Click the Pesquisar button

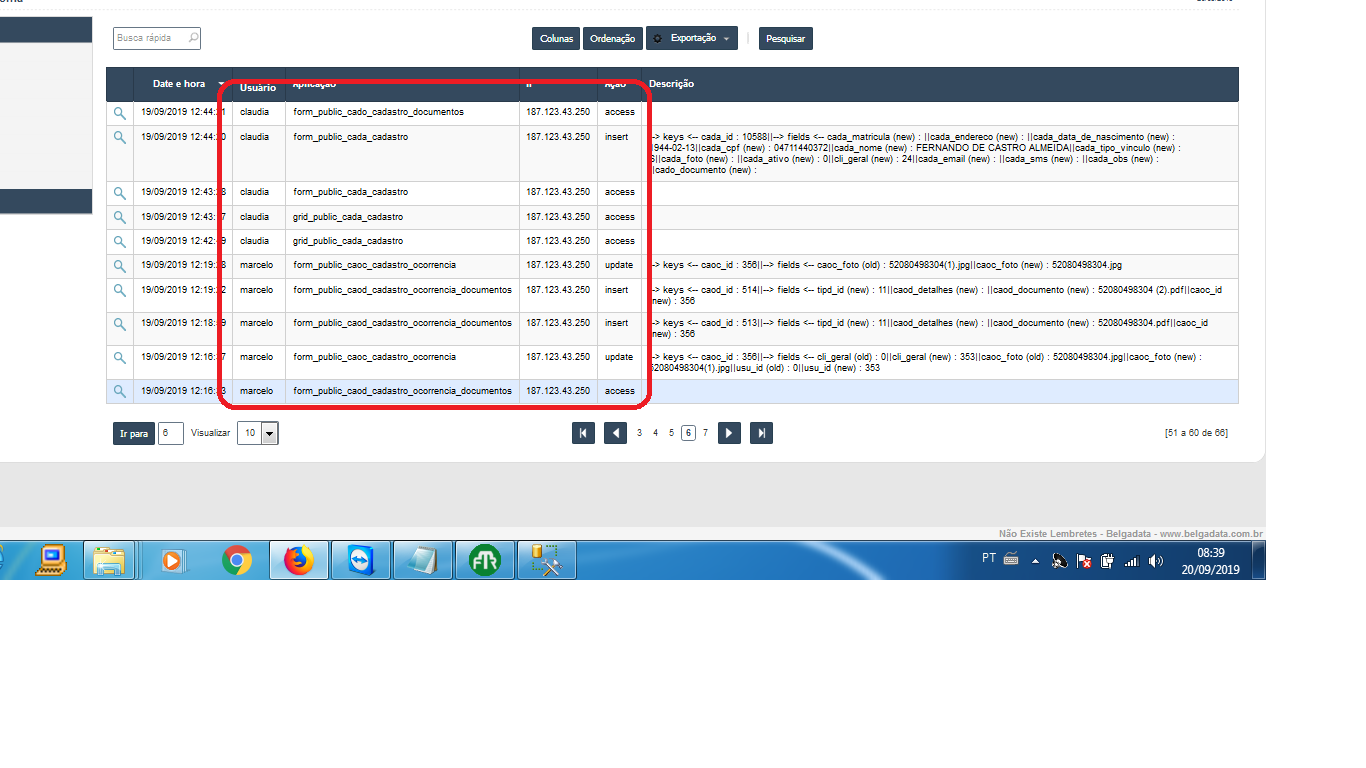pos(786,38)
